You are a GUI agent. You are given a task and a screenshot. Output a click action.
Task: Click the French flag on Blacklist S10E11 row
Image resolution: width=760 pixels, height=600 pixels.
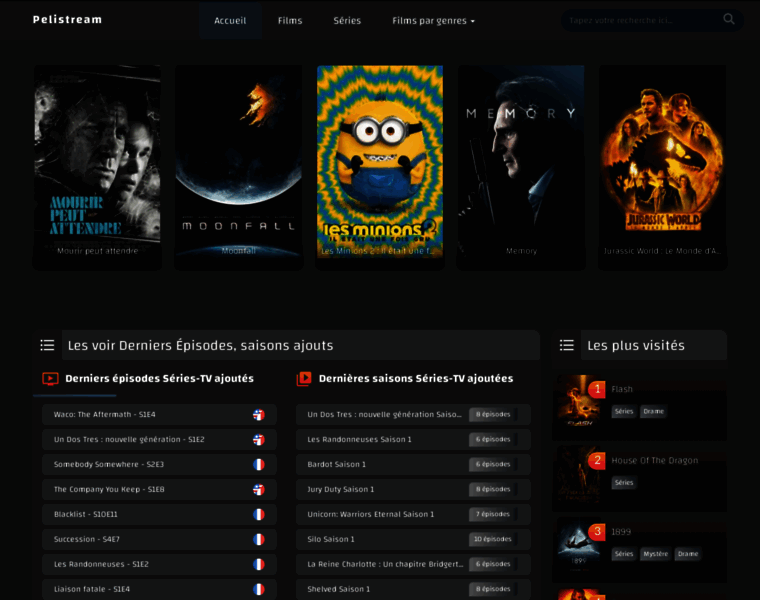point(259,514)
